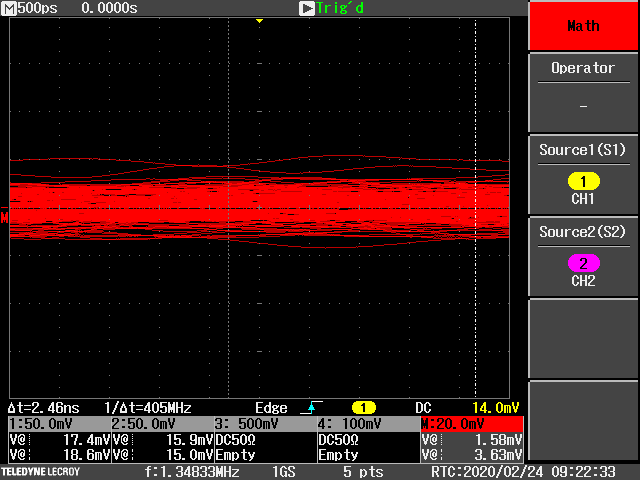Select channel 2 50.0mV scale box

pyautogui.click(x=163, y=424)
